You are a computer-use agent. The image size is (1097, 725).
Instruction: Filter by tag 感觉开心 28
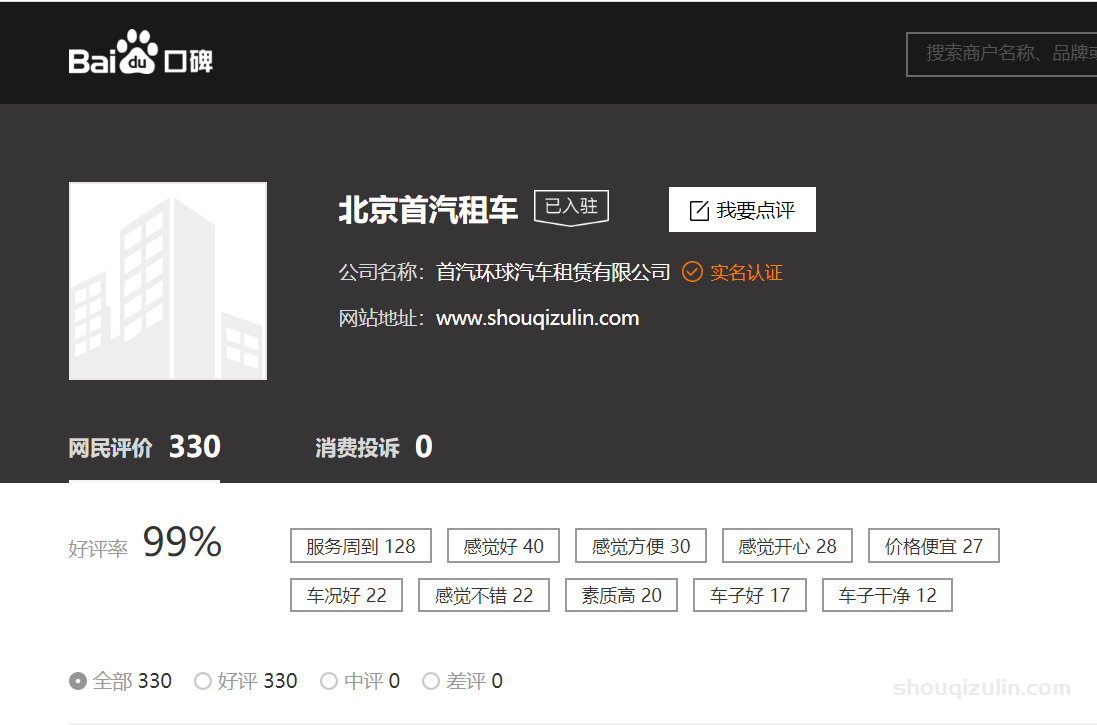coord(787,546)
